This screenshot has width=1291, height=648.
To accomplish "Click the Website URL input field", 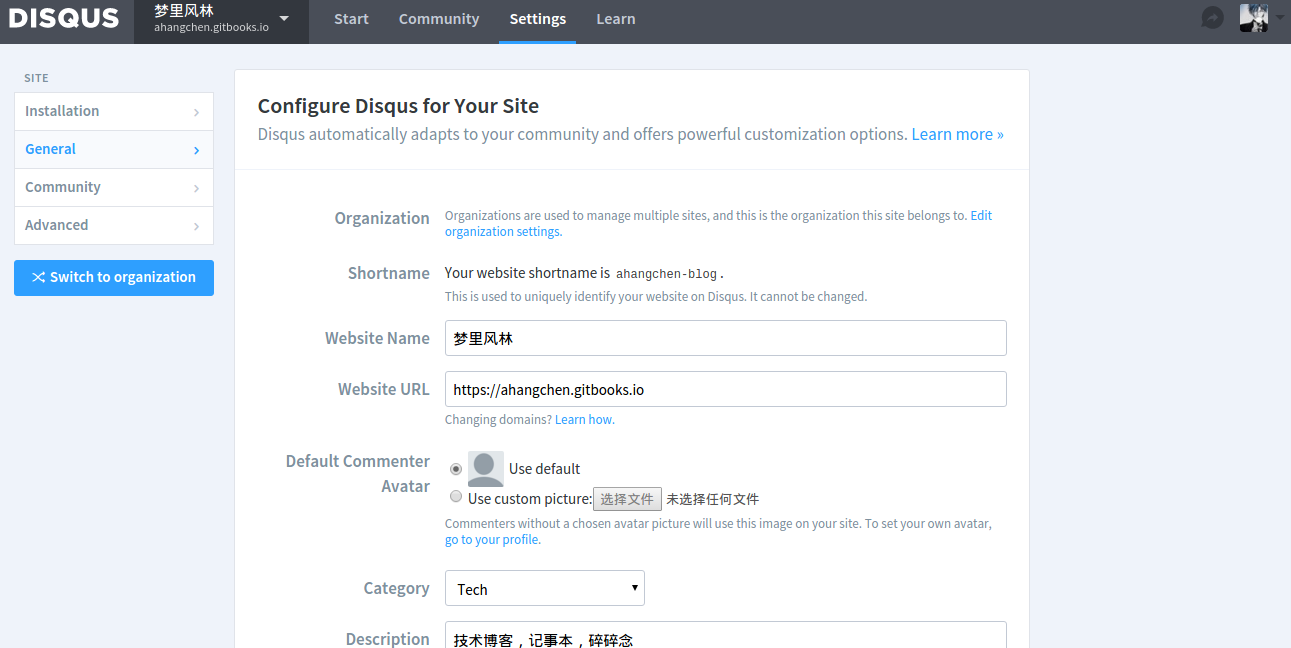I will pos(725,389).
